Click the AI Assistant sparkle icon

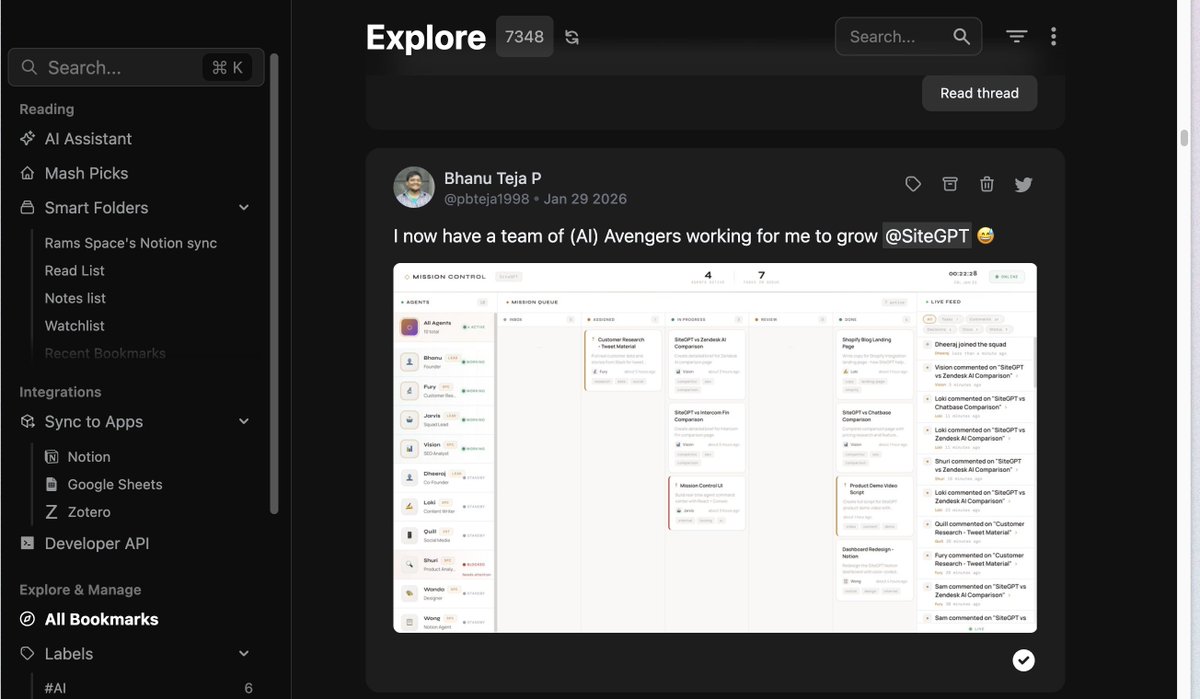pos(28,139)
